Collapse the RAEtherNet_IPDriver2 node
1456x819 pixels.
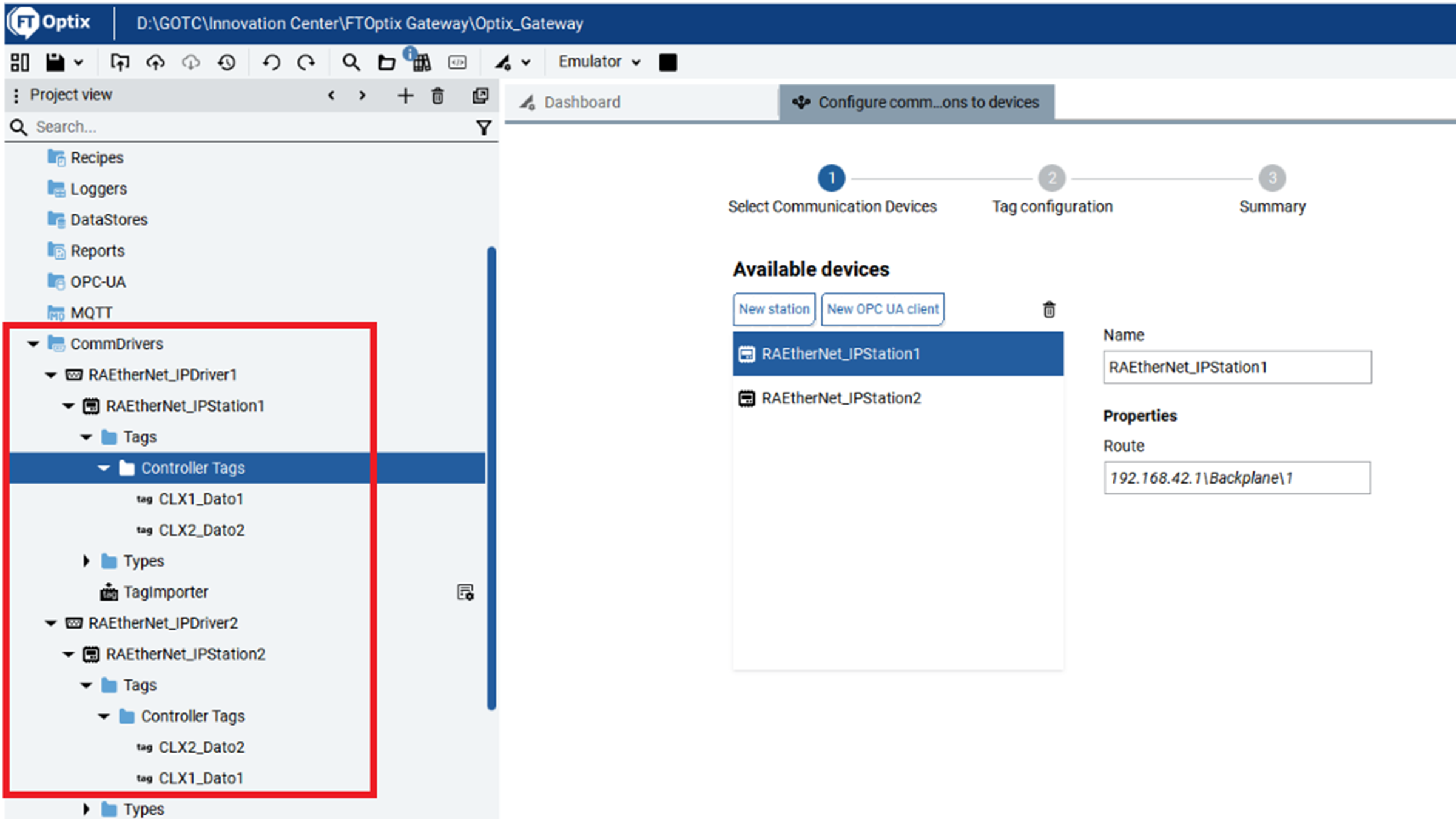(x=51, y=623)
